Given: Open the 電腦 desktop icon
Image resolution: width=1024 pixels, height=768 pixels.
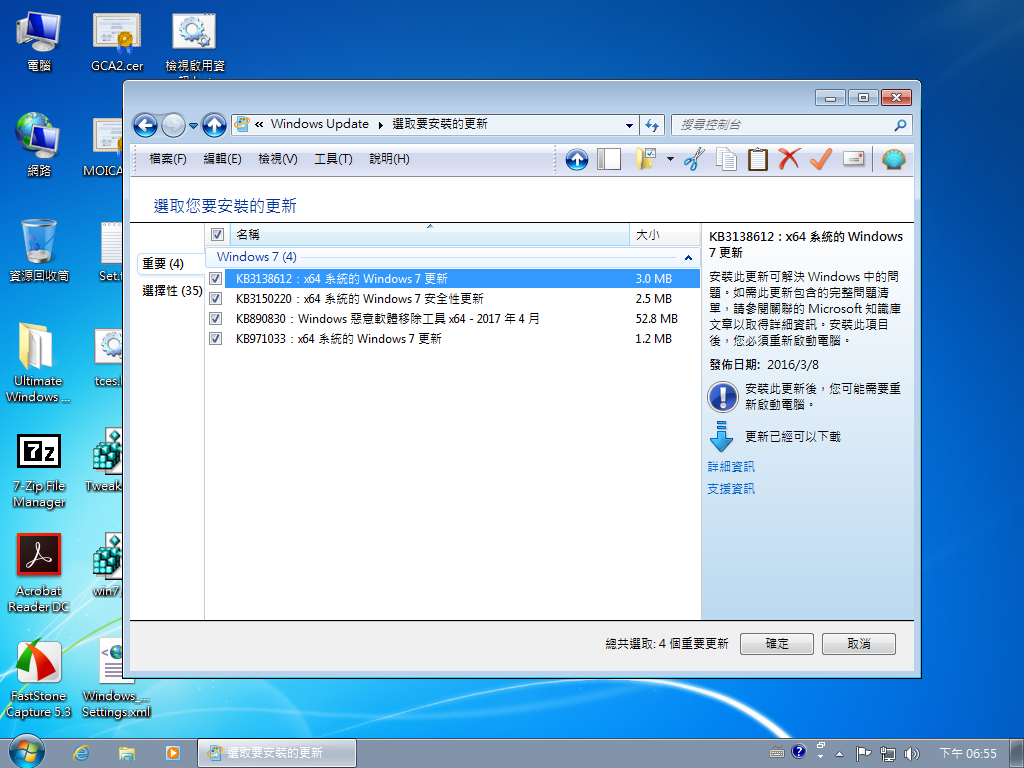Looking at the screenshot, I should pos(39,40).
